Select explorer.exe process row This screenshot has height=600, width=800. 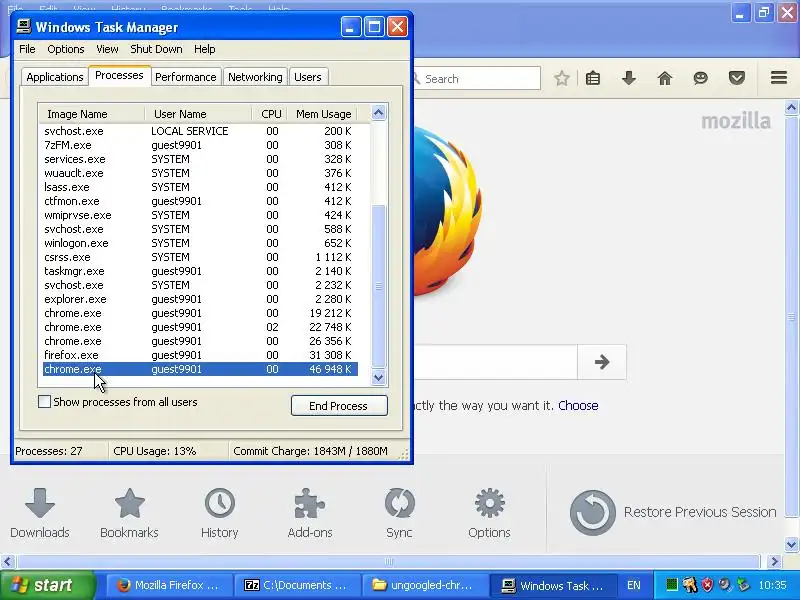pos(200,299)
